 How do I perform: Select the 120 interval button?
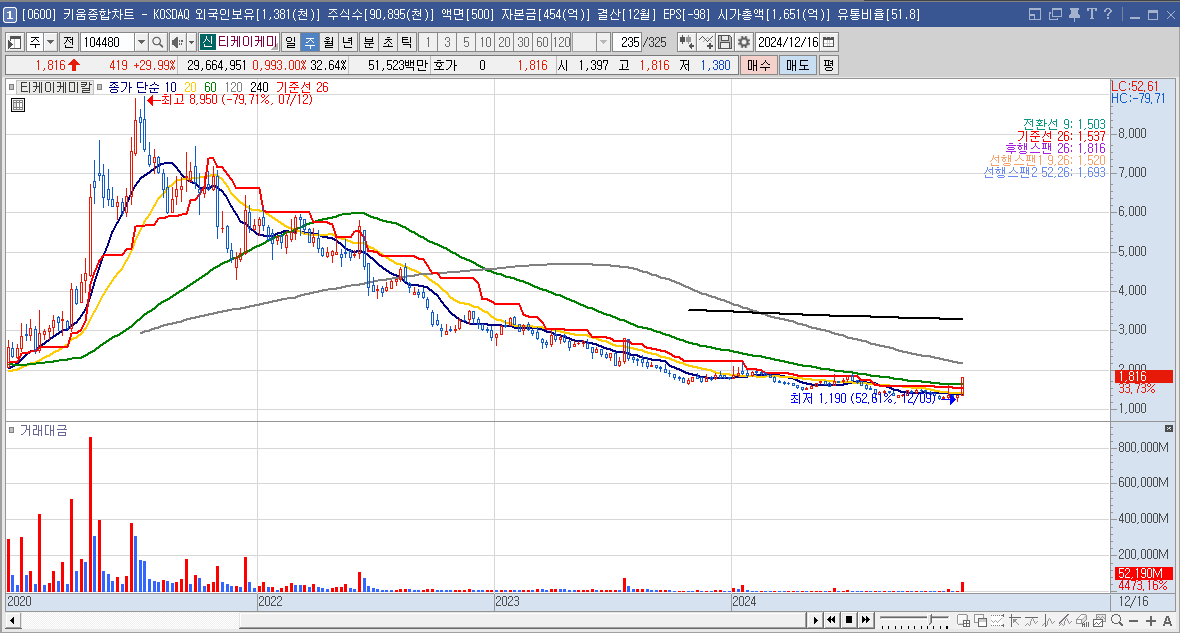coord(562,42)
